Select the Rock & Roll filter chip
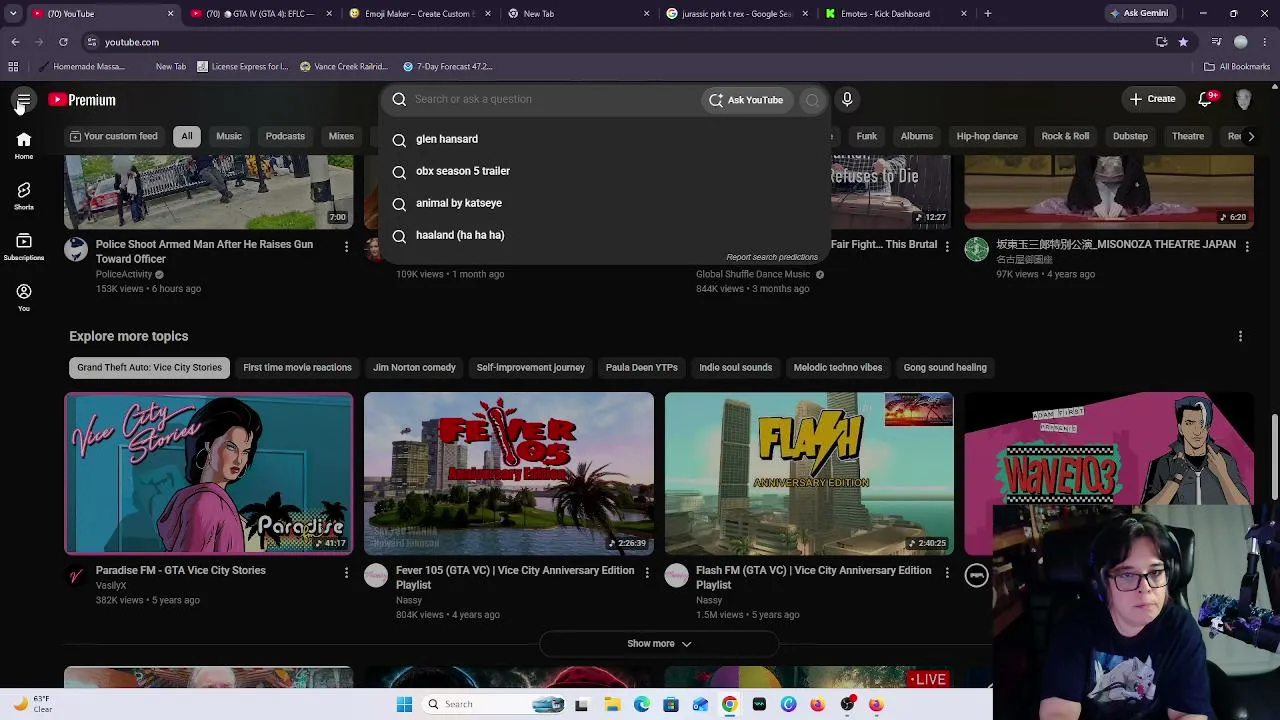The image size is (1280, 720). [1065, 136]
